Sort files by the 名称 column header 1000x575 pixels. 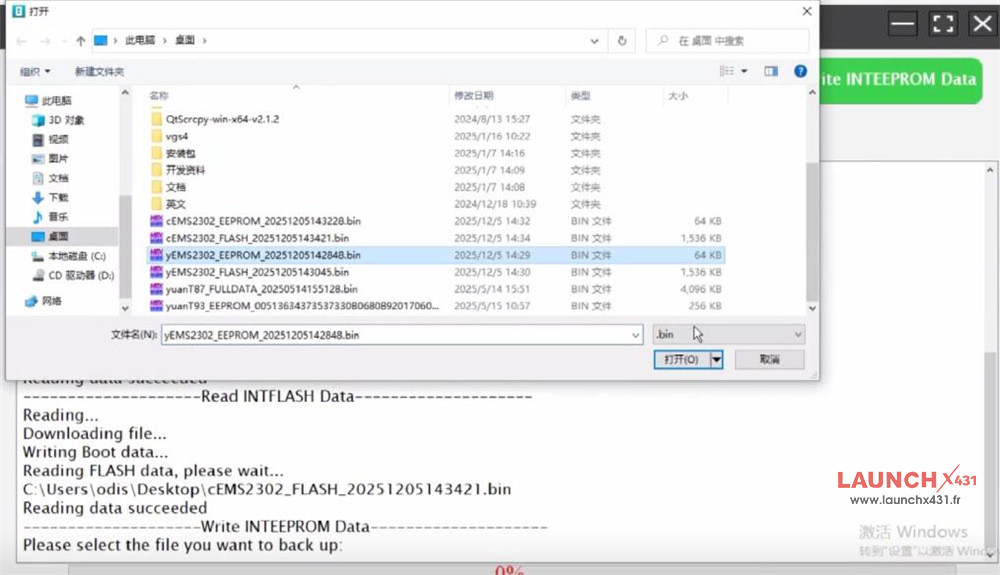[159, 96]
